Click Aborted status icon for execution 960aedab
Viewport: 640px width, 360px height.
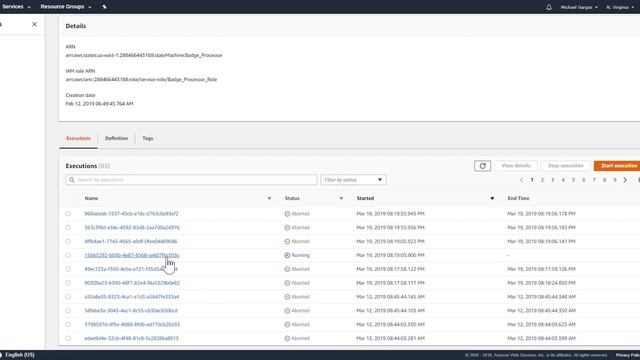pos(287,214)
